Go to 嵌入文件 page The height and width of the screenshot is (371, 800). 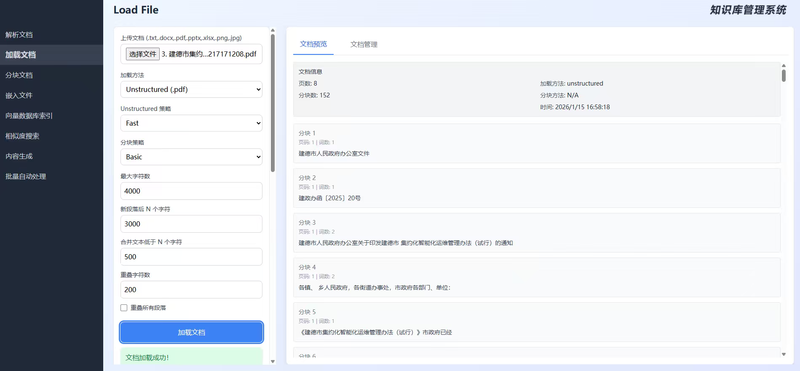(x=19, y=95)
